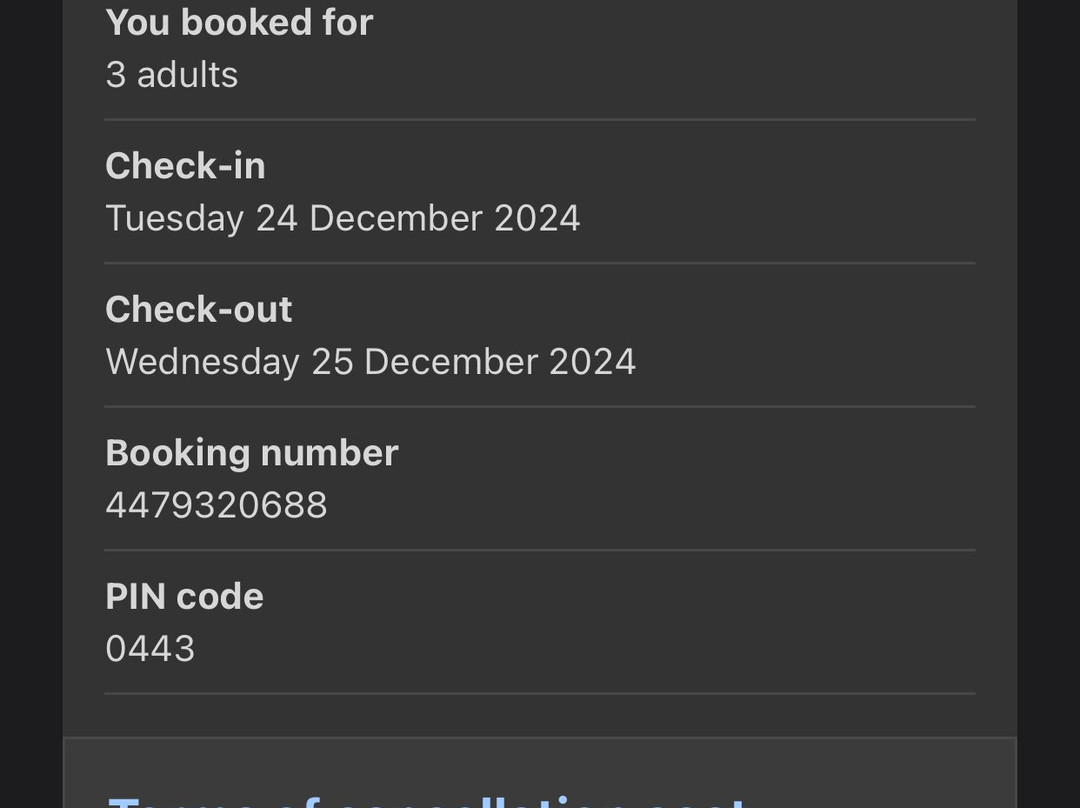Click the divider line below "3 adults"
Viewport: 1080px width, 808px height.
pos(540,120)
